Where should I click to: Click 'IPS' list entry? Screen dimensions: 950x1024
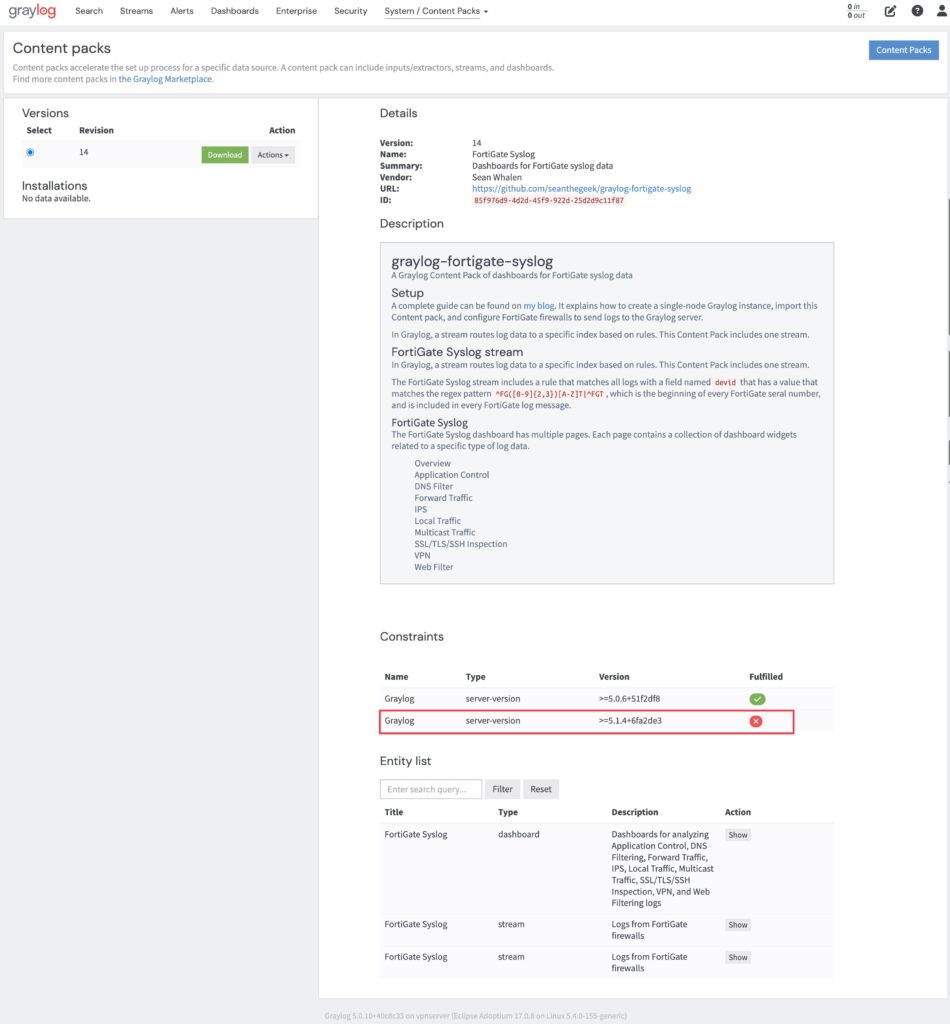[x=420, y=509]
